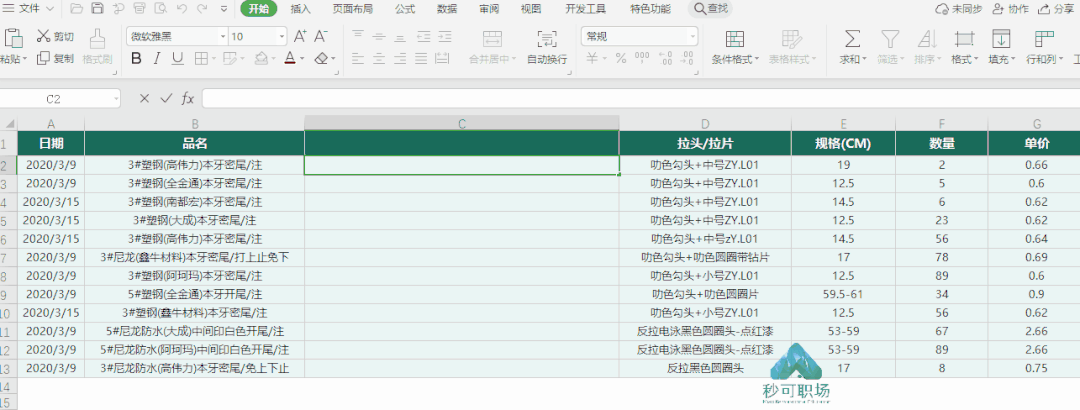The image size is (1080, 410).
Task: Click the thousands separator icon
Action: click(642, 59)
